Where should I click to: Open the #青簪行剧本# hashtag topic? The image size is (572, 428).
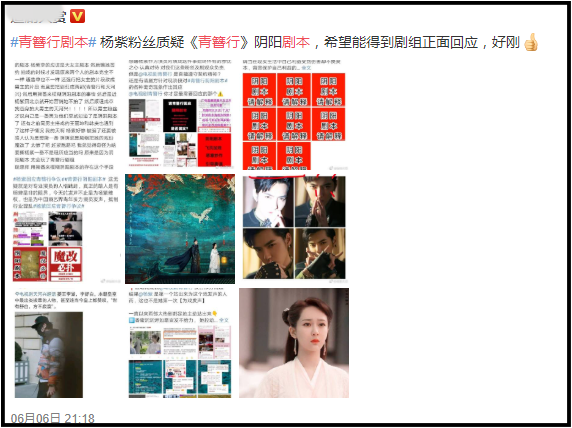click(53, 42)
